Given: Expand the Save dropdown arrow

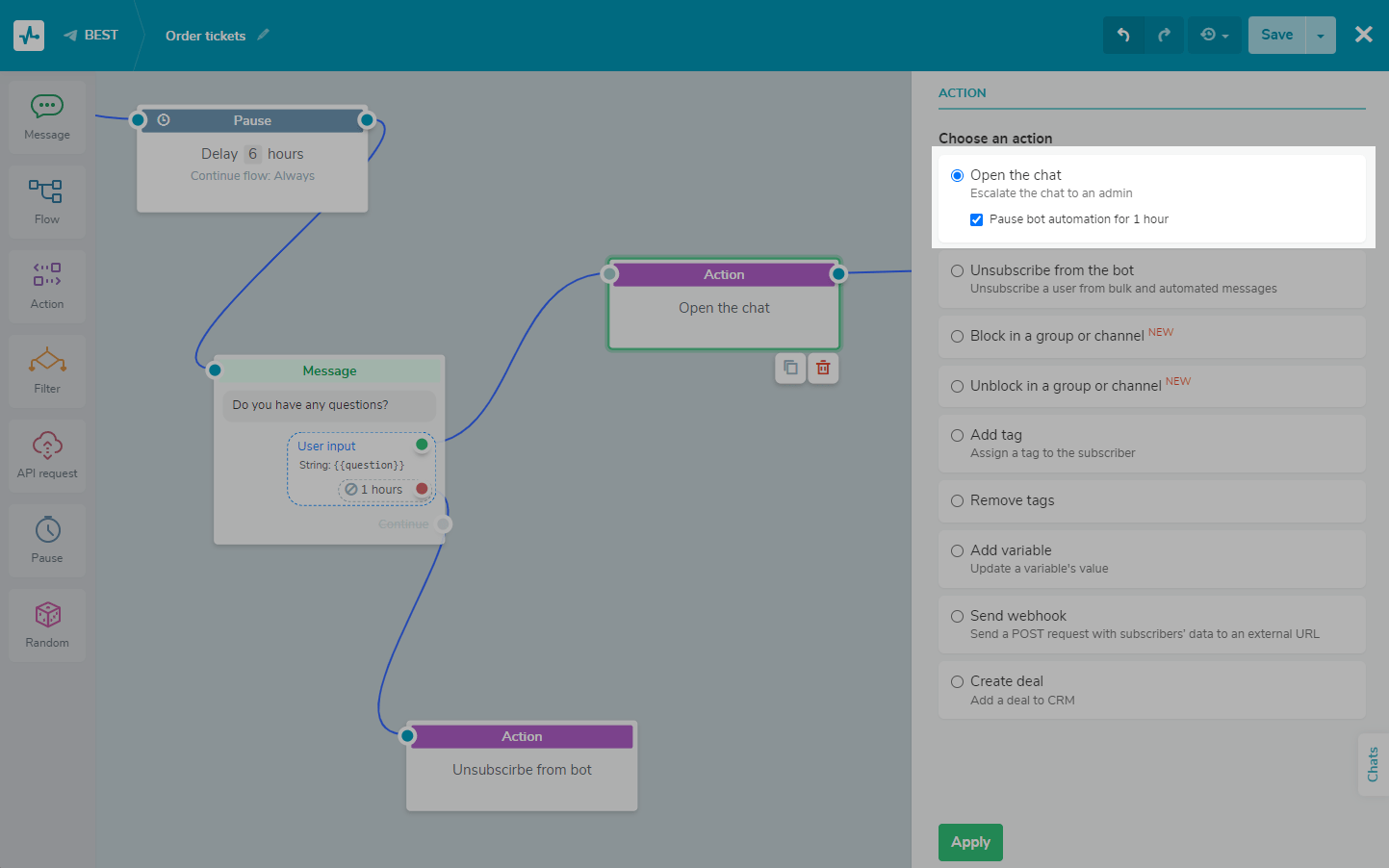Looking at the screenshot, I should tap(1321, 36).
